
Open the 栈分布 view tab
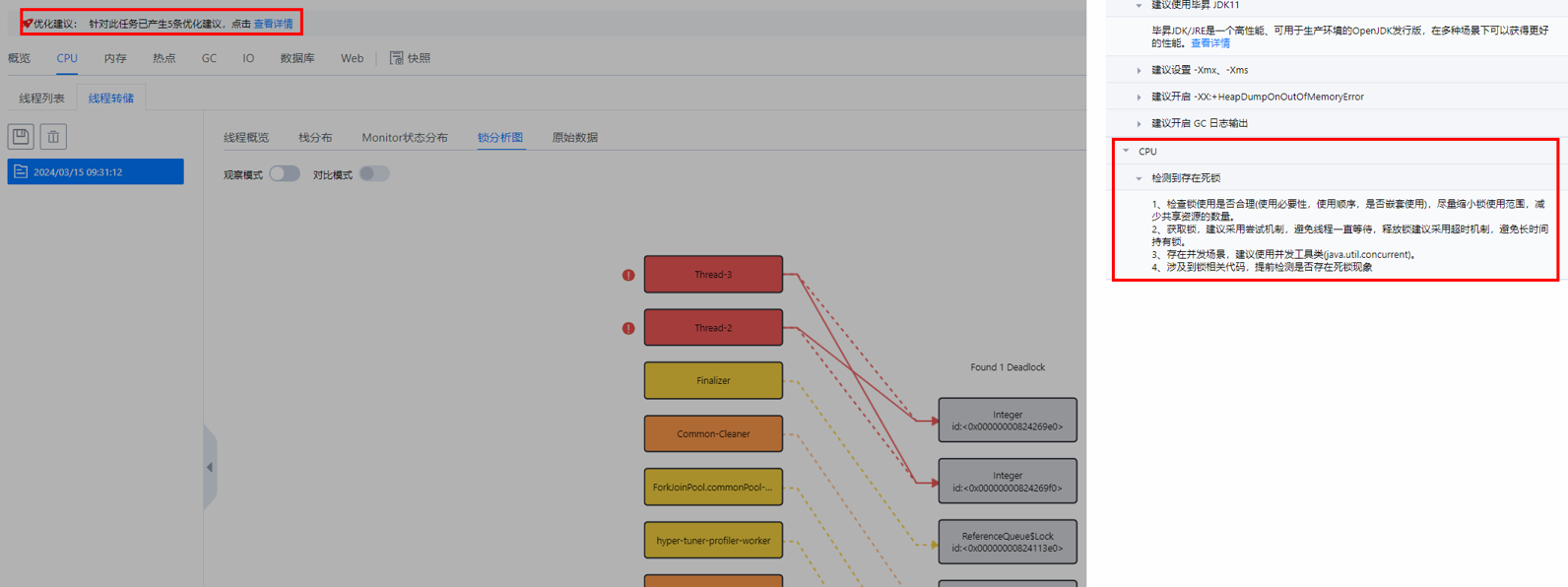(315, 138)
